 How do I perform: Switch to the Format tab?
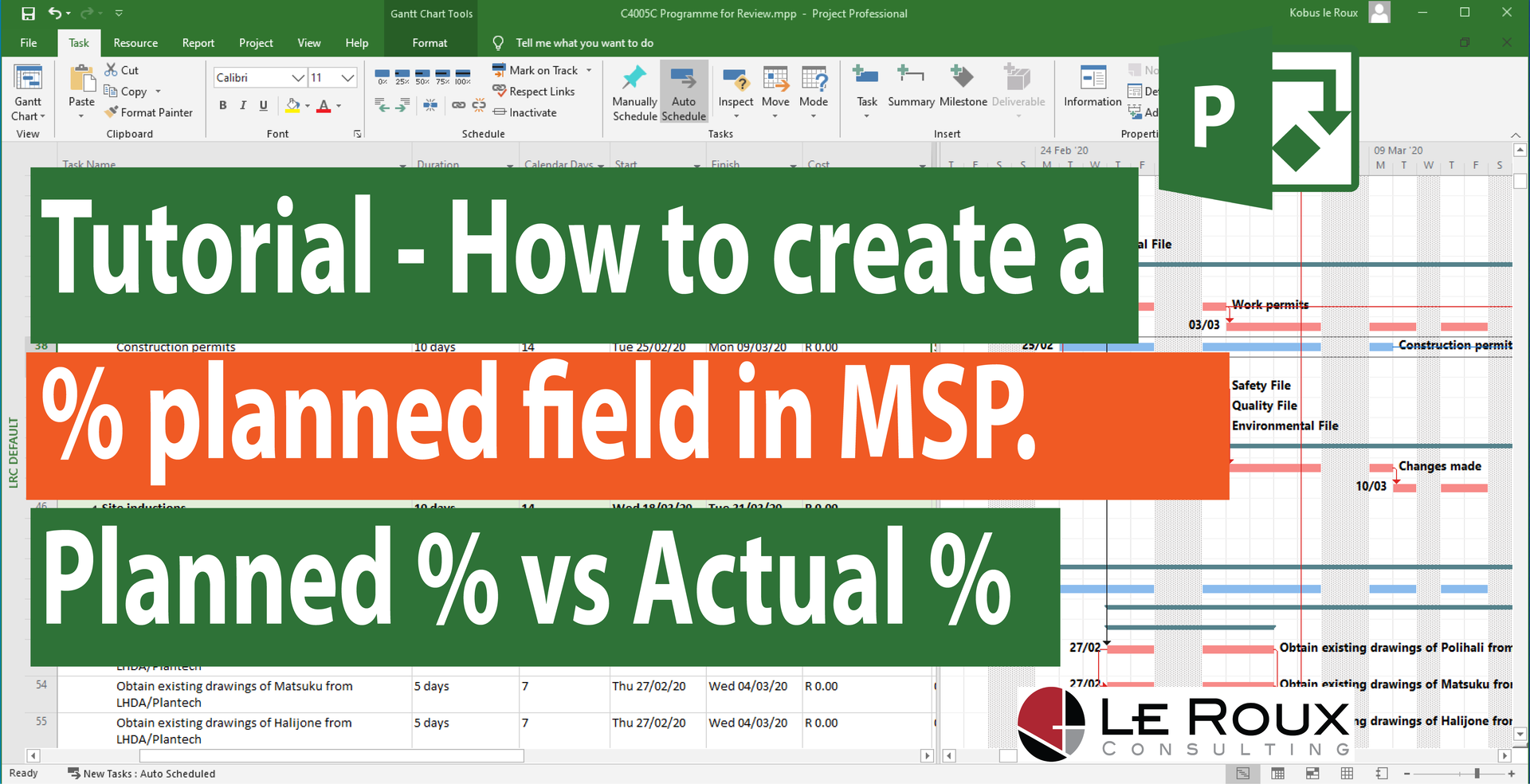430,43
